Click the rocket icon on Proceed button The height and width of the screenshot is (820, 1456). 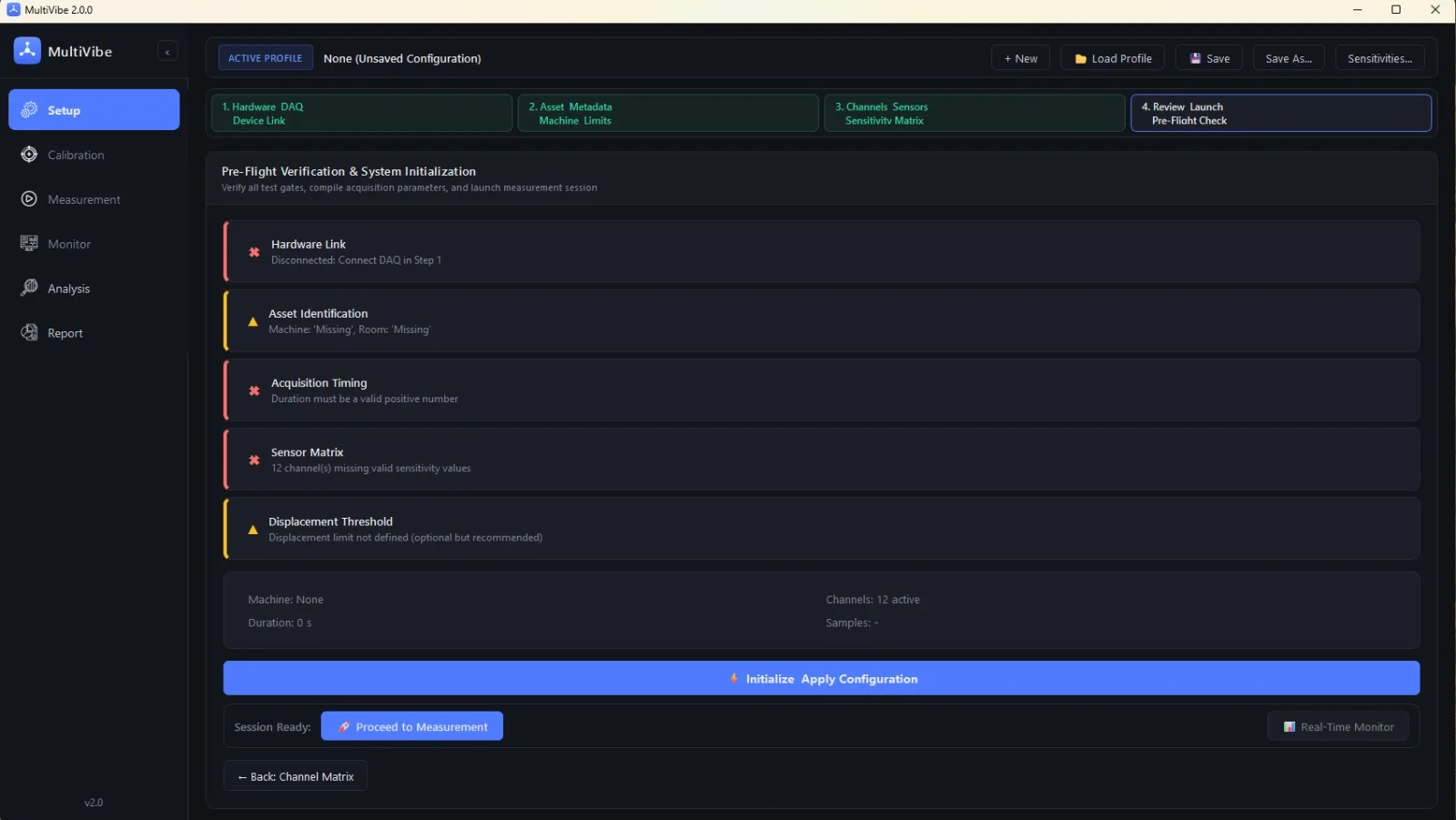[344, 726]
